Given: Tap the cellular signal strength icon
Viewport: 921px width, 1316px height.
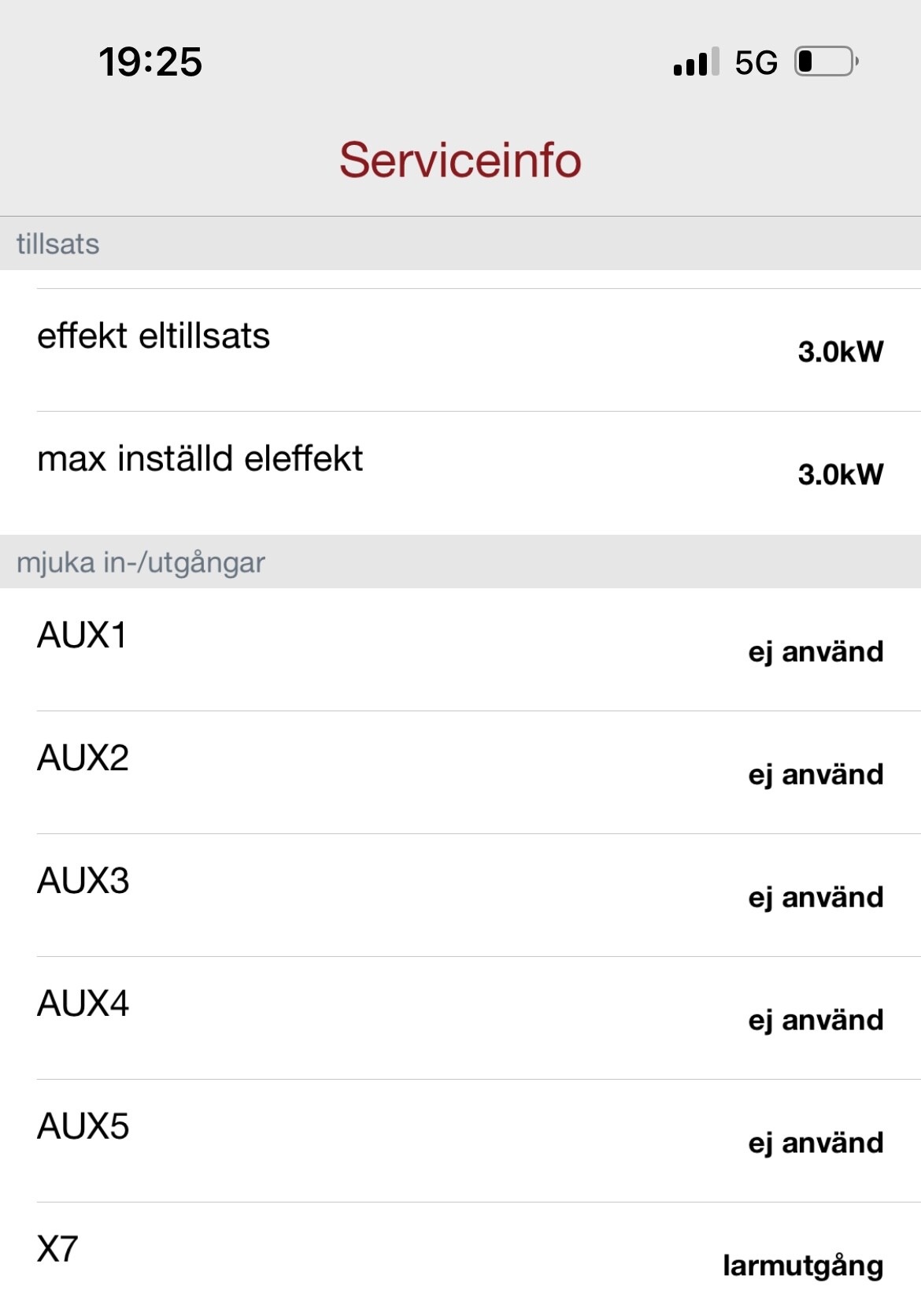Looking at the screenshot, I should (x=696, y=62).
